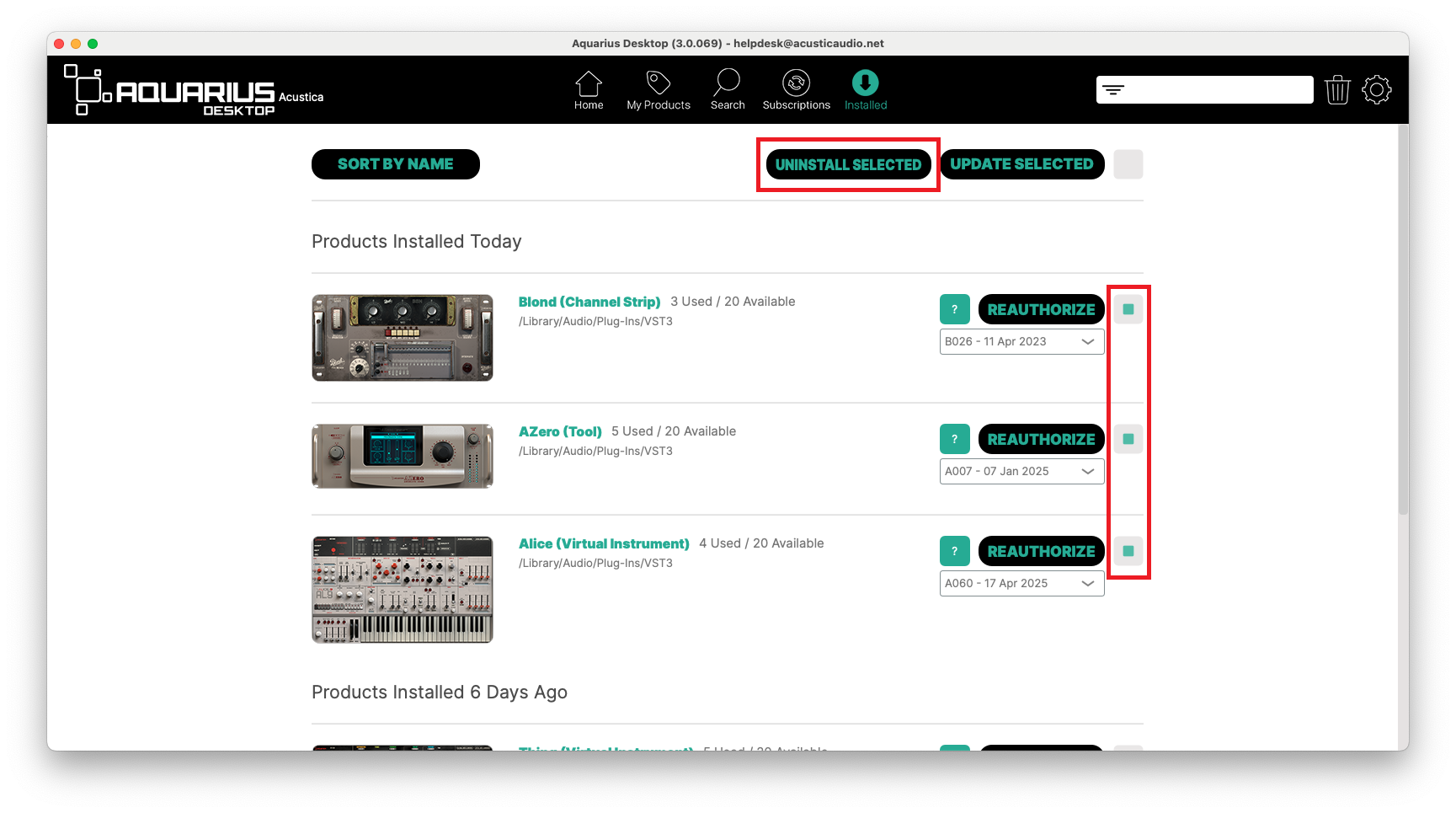Click the Alice synthesizer thumbnail

point(403,590)
